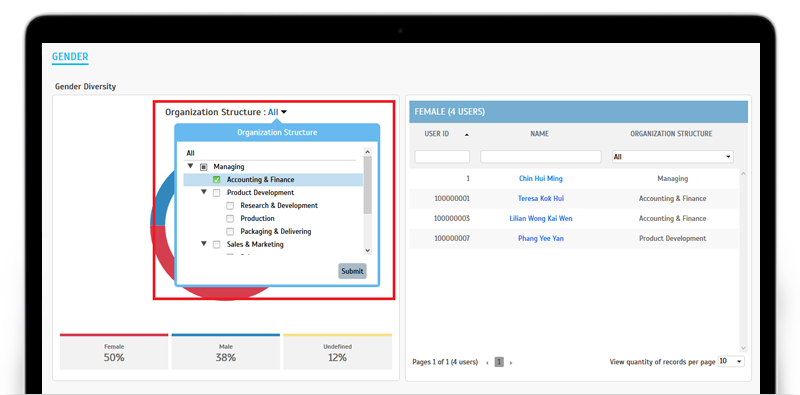Click the Submit button
Image resolution: width=800 pixels, height=395 pixels.
click(x=352, y=271)
